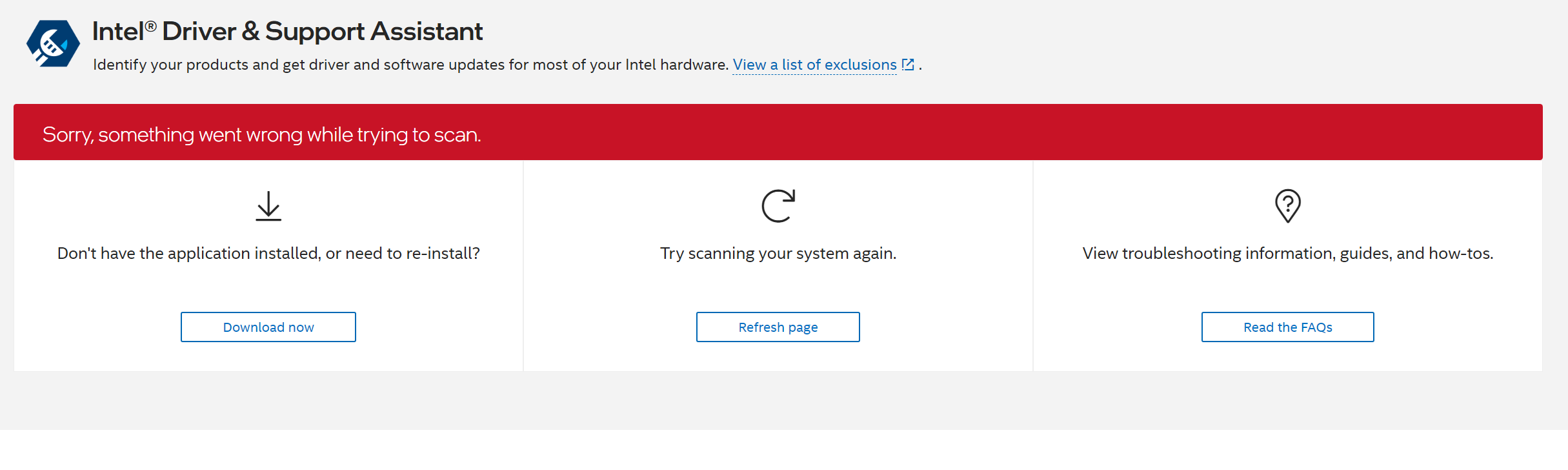Click the 'Don't have the application installed' text

click(x=268, y=253)
